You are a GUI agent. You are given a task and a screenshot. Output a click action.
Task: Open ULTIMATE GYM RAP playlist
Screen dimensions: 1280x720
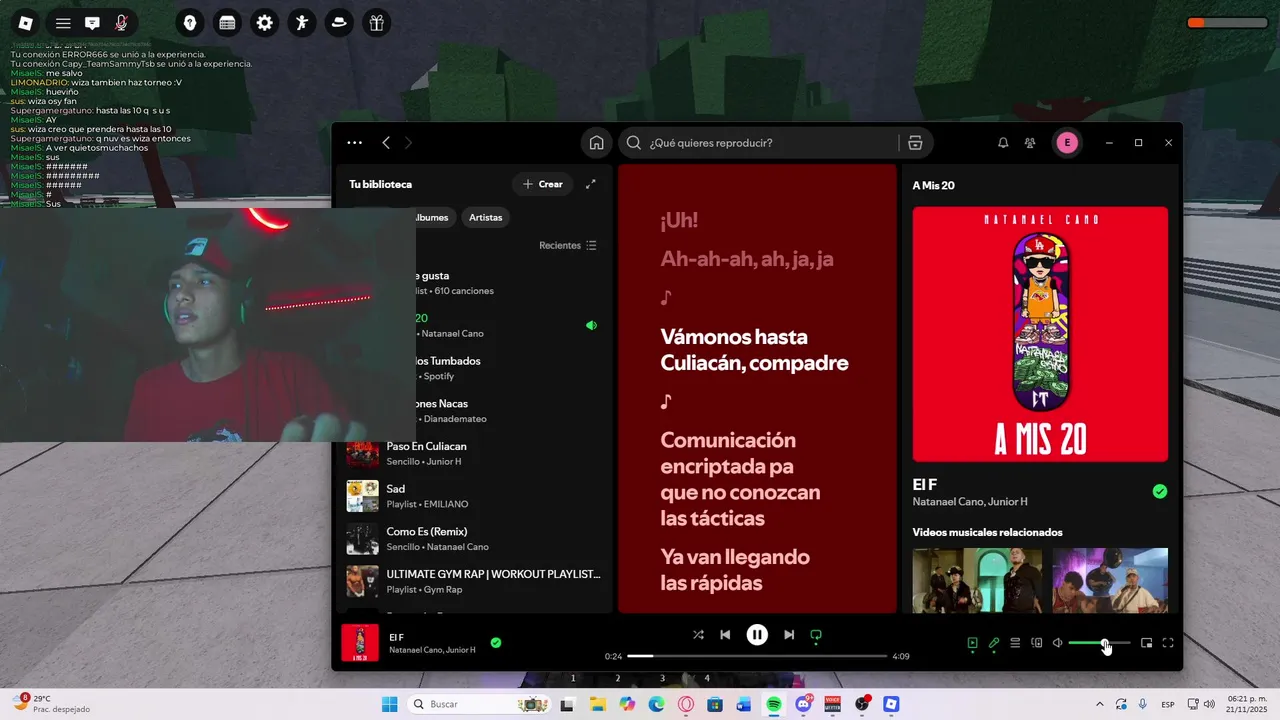[474, 581]
